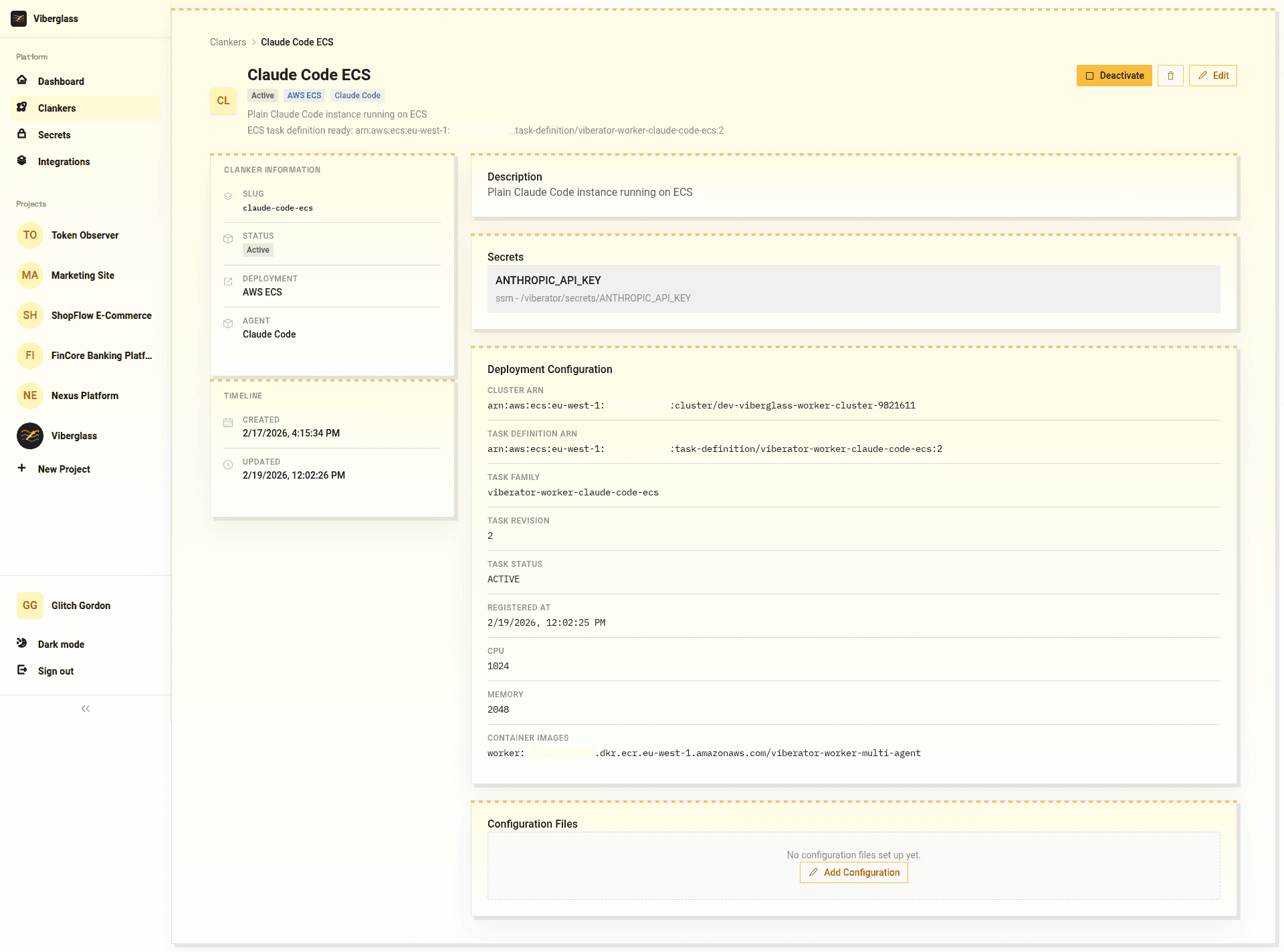Click the ShopFlow E-Commerce project icon
Image resolution: width=1284 pixels, height=952 pixels.
coord(29,316)
